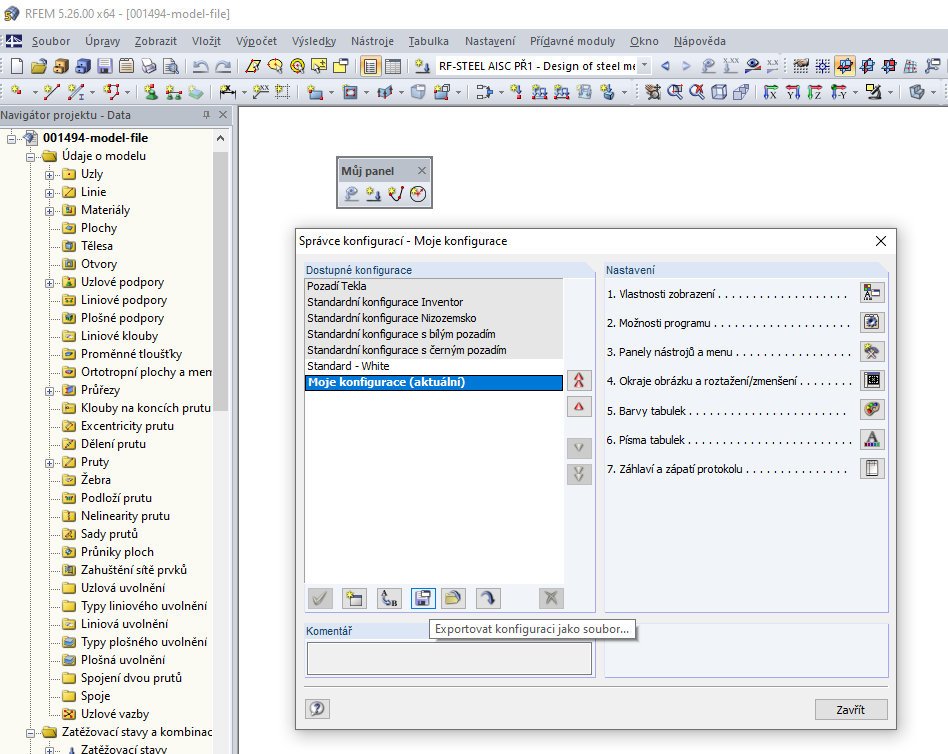
Task: Open Záhlaví a zápatí protokolu icon
Action: tap(872, 468)
